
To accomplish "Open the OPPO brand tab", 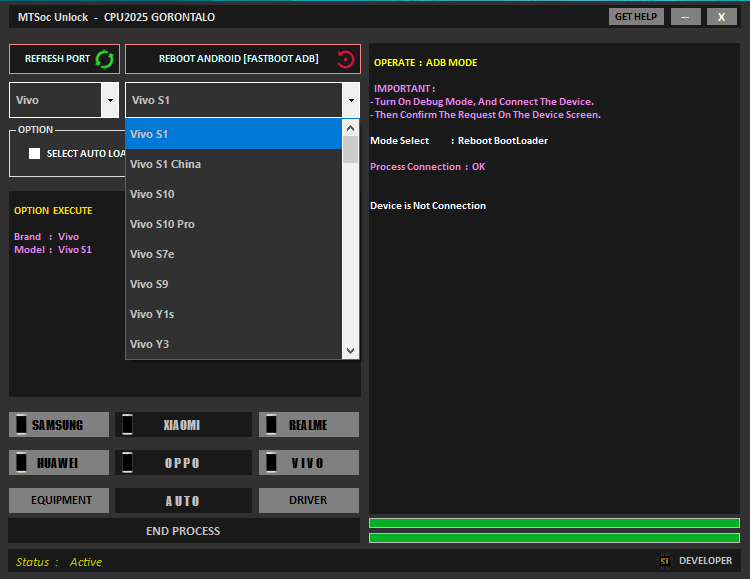I will [183, 462].
